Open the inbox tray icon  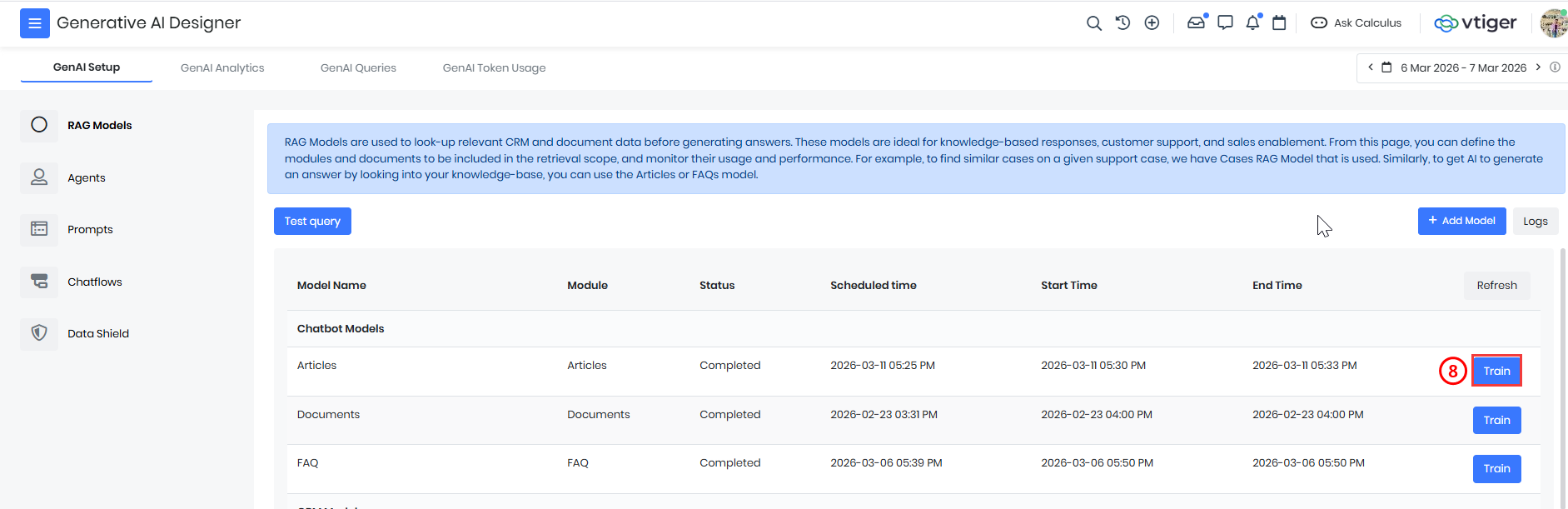(1197, 23)
